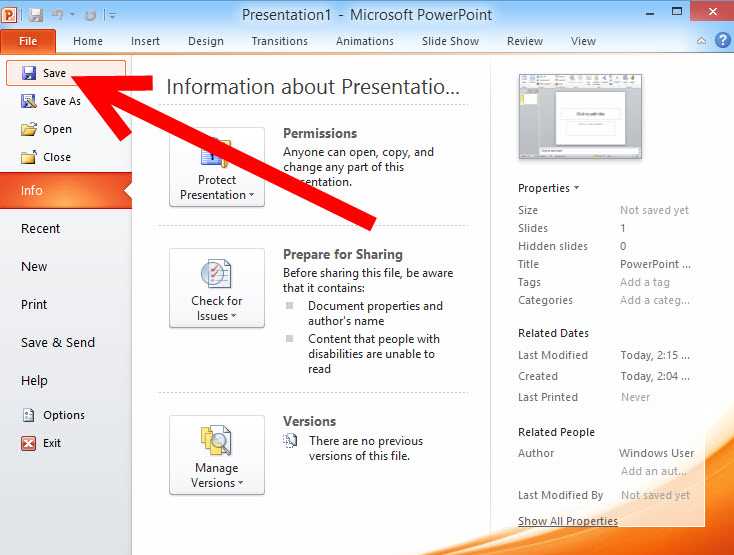Click the Show All Properties link
Viewport: 734px width, 555px height.
[568, 521]
